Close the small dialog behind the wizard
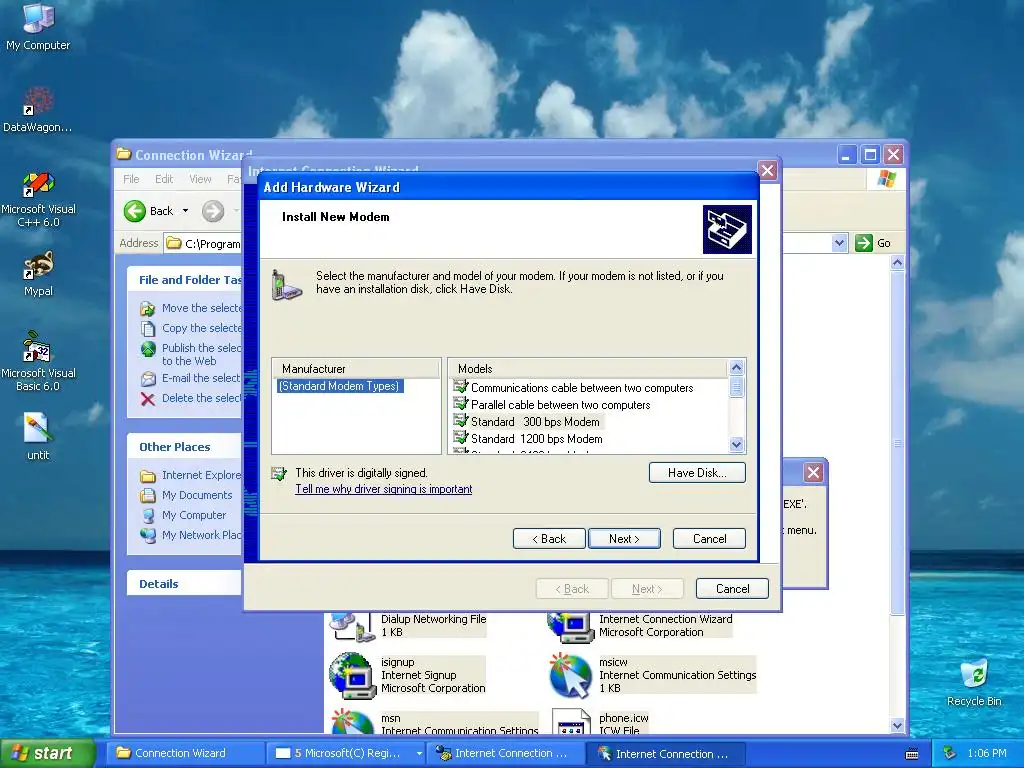Viewport: 1024px width, 768px height. (813, 472)
